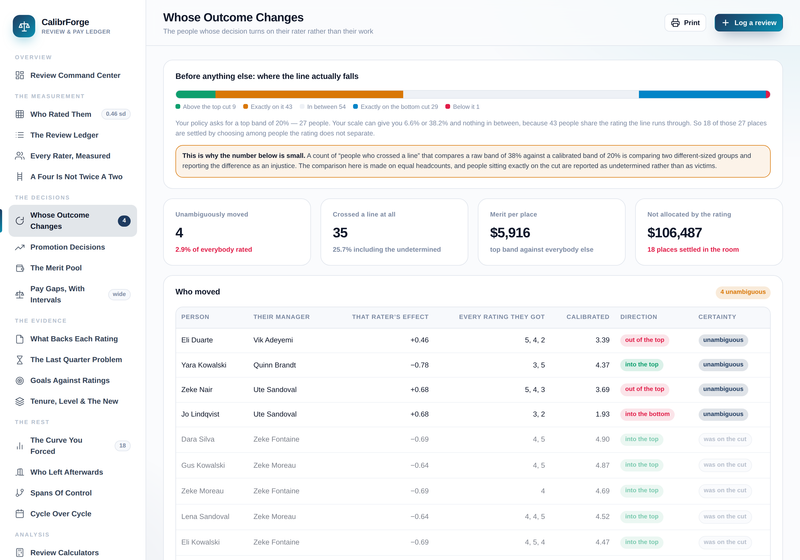
Task: Click the Log a review button
Action: coord(748,22)
